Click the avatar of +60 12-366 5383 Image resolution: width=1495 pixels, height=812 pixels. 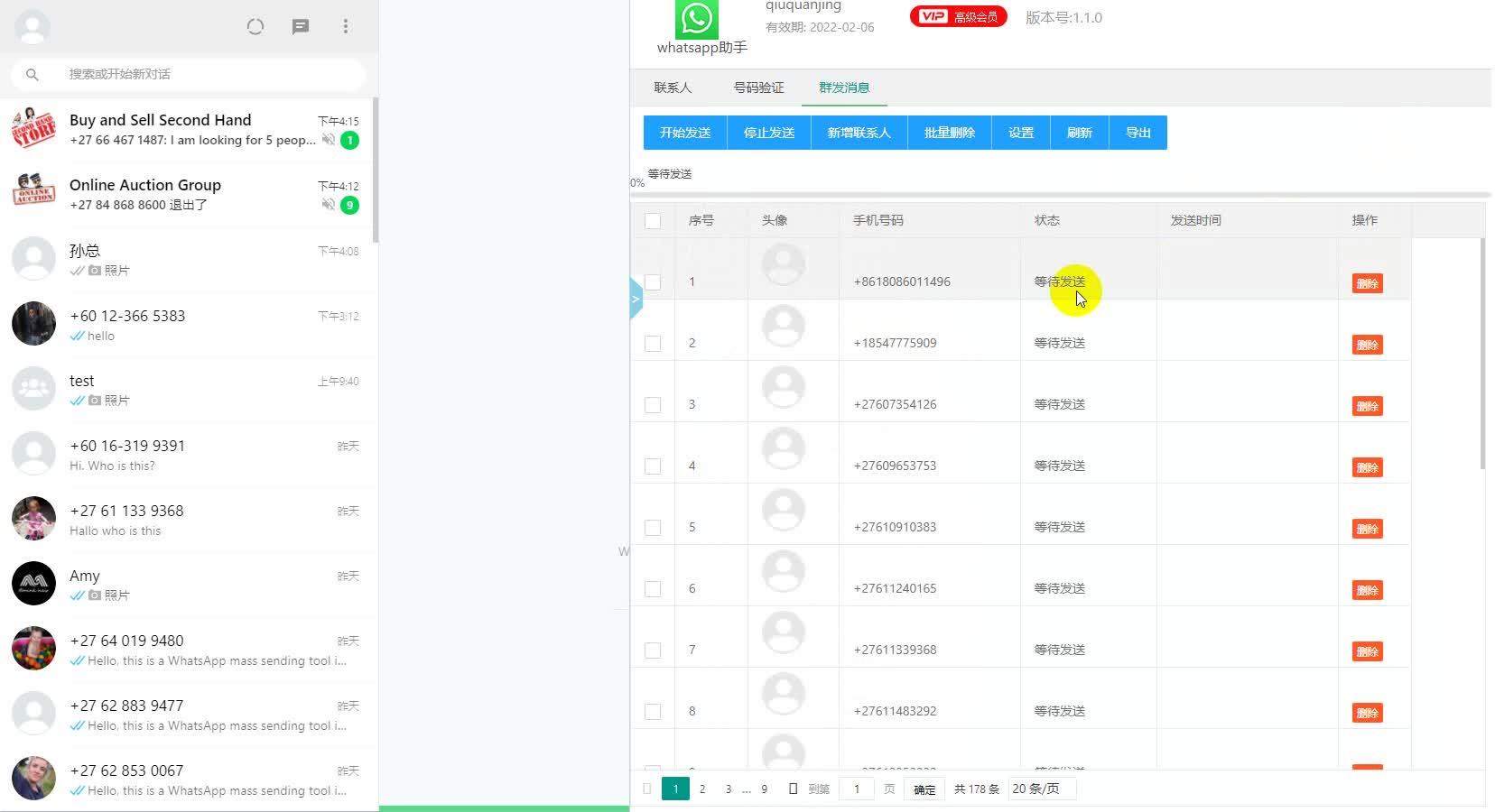pos(34,324)
